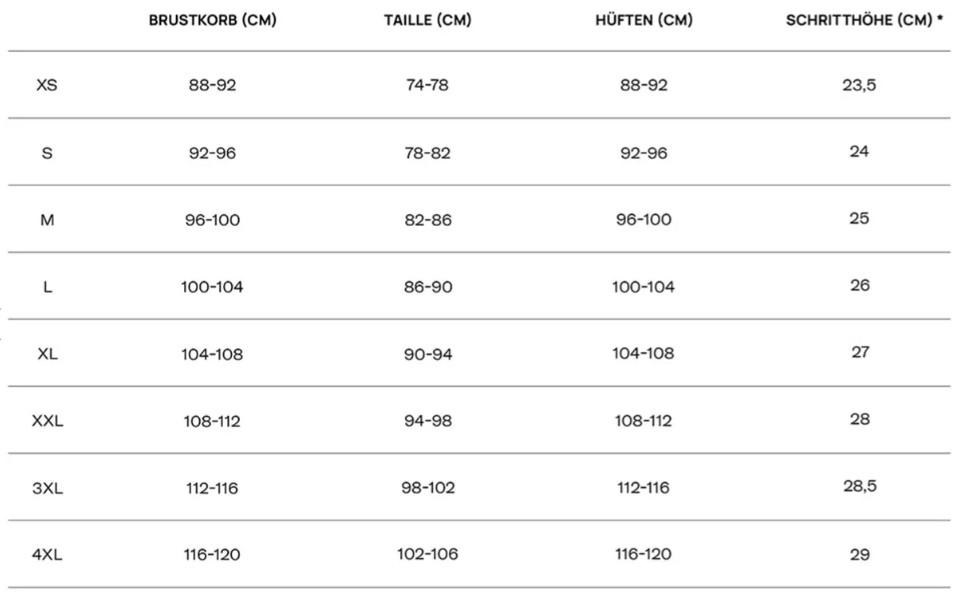Click the Taille (cm) column header

[427, 20]
